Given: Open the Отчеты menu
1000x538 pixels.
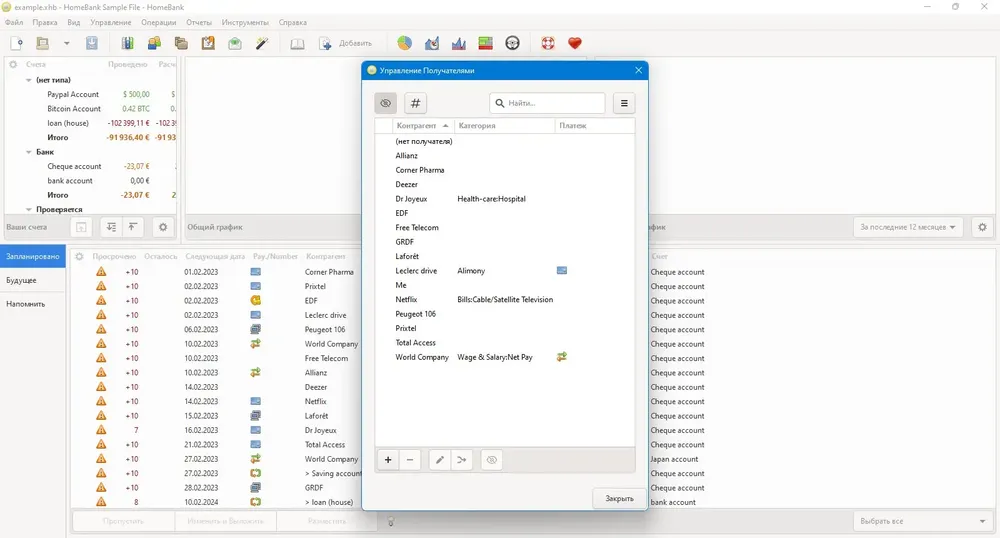Looking at the screenshot, I should tap(199, 22).
